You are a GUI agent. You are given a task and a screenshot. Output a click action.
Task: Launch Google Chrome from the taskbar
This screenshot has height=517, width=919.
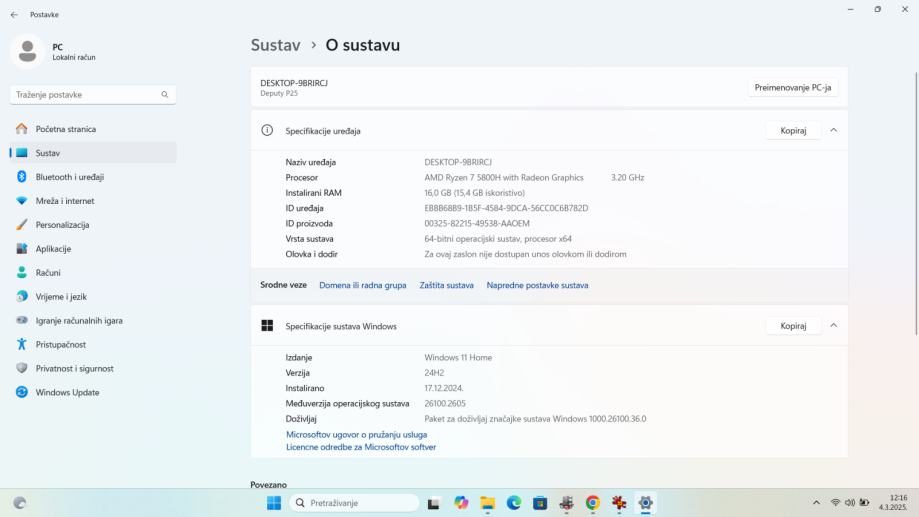(593, 503)
